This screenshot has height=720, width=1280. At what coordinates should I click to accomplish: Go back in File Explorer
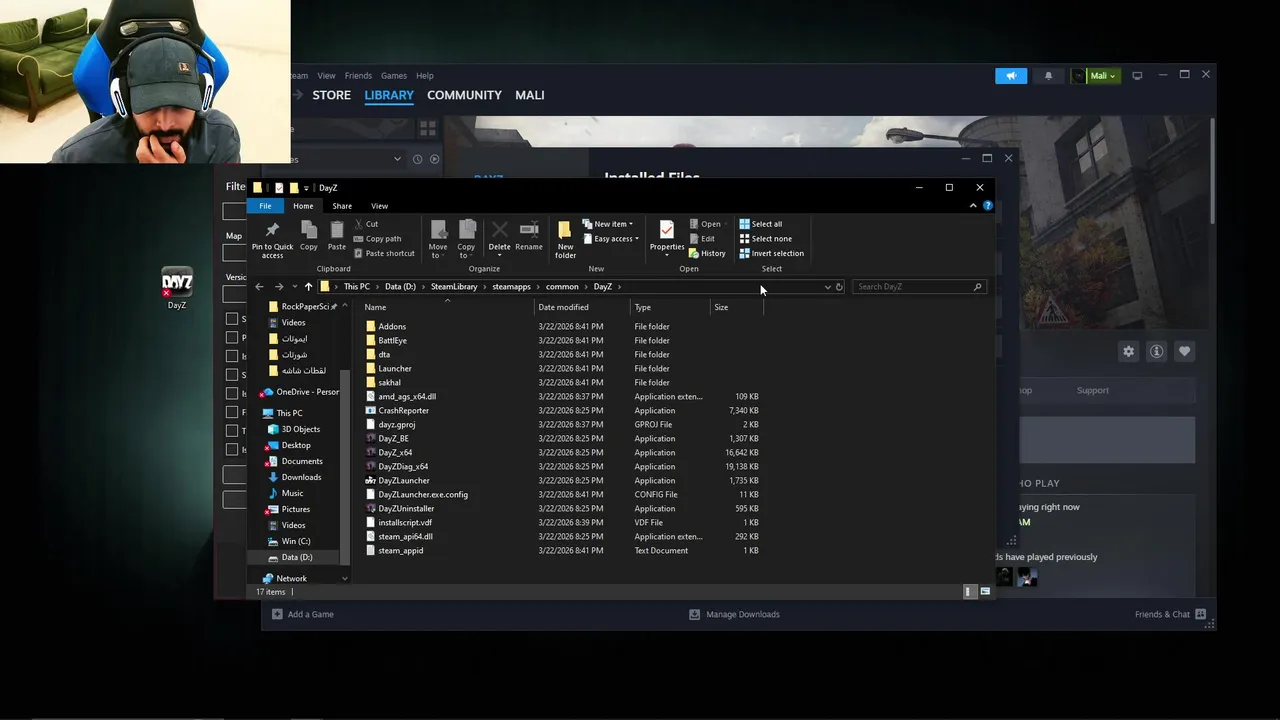point(260,287)
